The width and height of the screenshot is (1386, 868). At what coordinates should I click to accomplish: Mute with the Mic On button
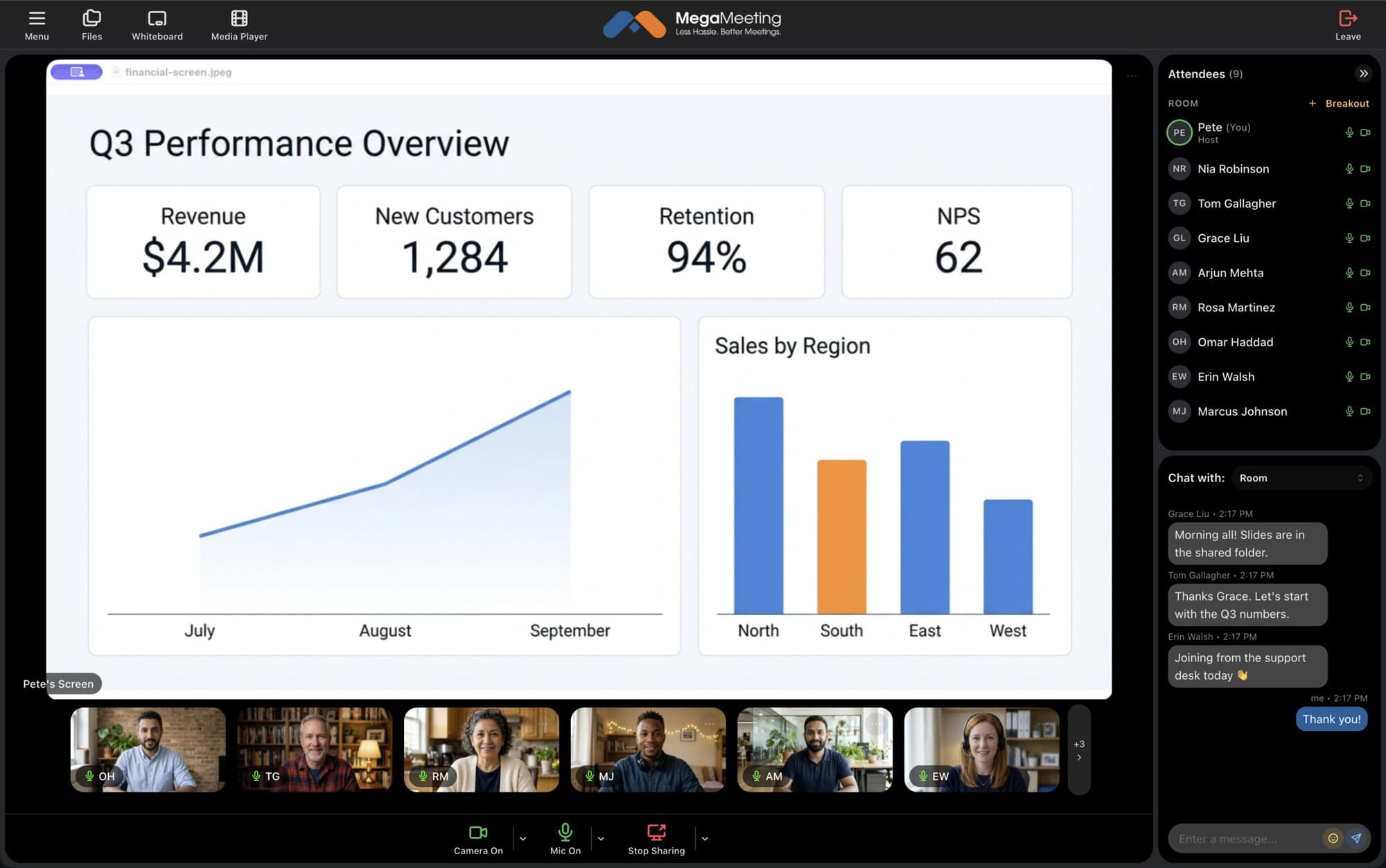coord(565,838)
